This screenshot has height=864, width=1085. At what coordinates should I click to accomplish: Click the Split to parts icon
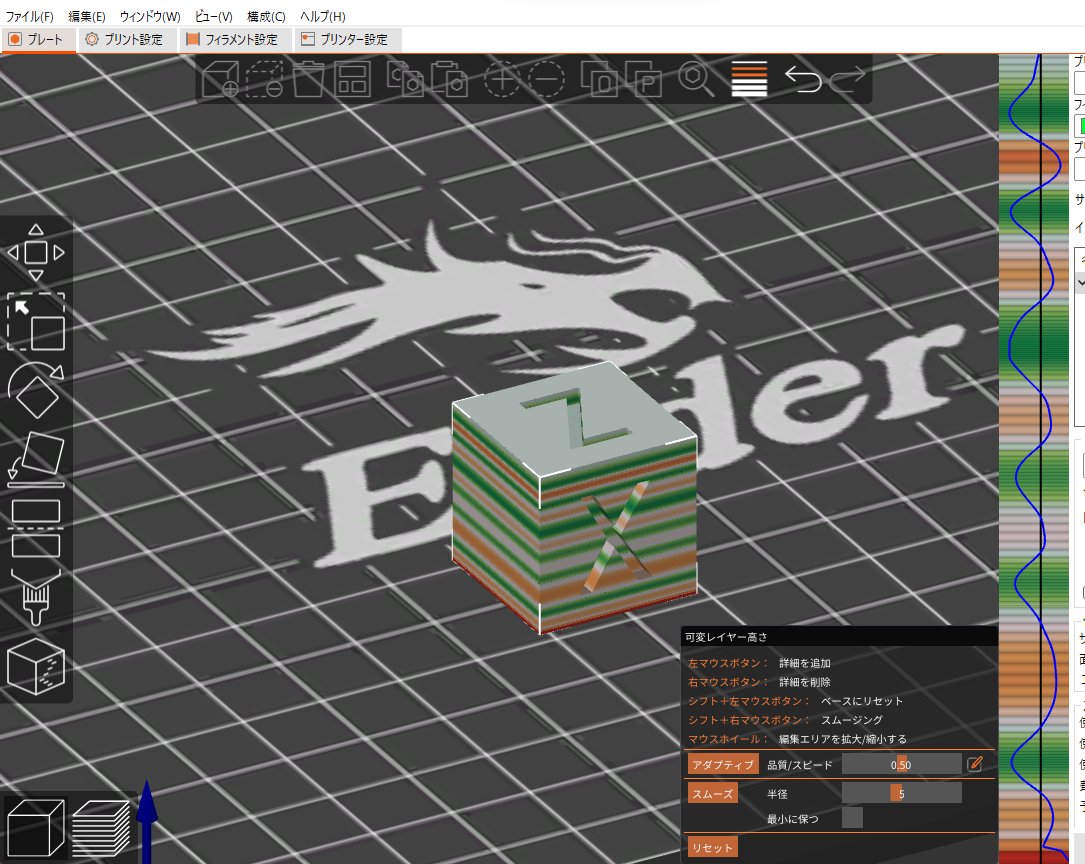click(644, 79)
